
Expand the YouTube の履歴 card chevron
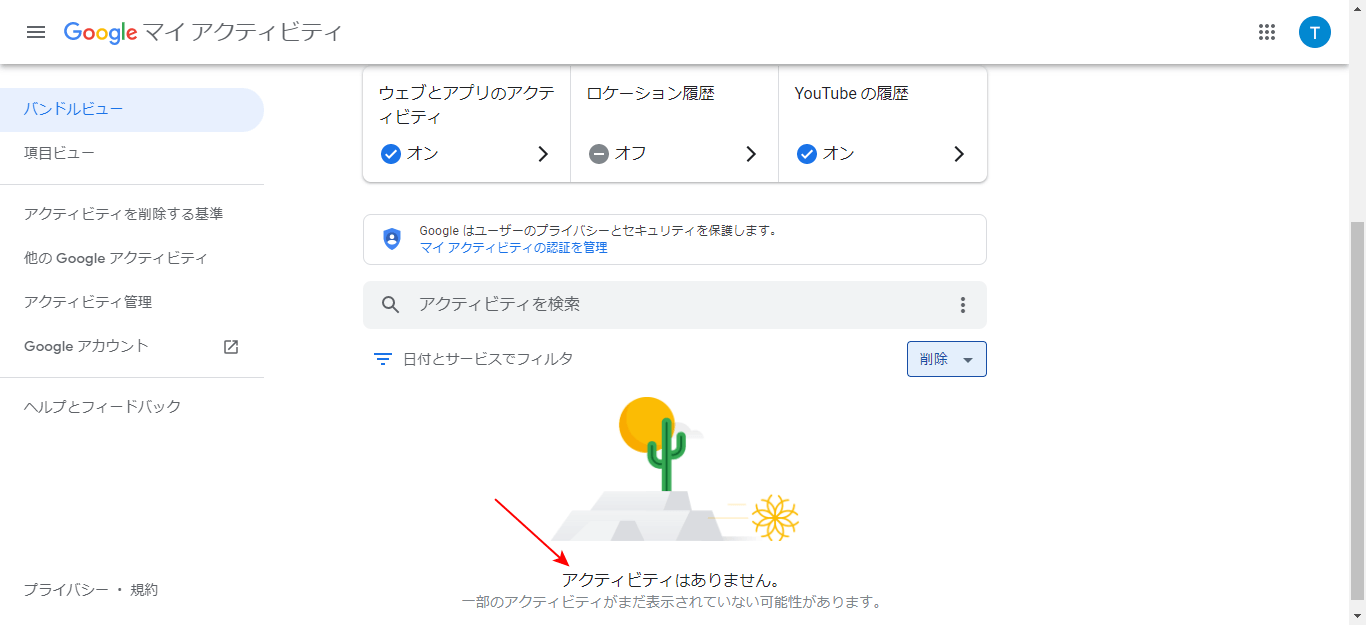point(959,154)
